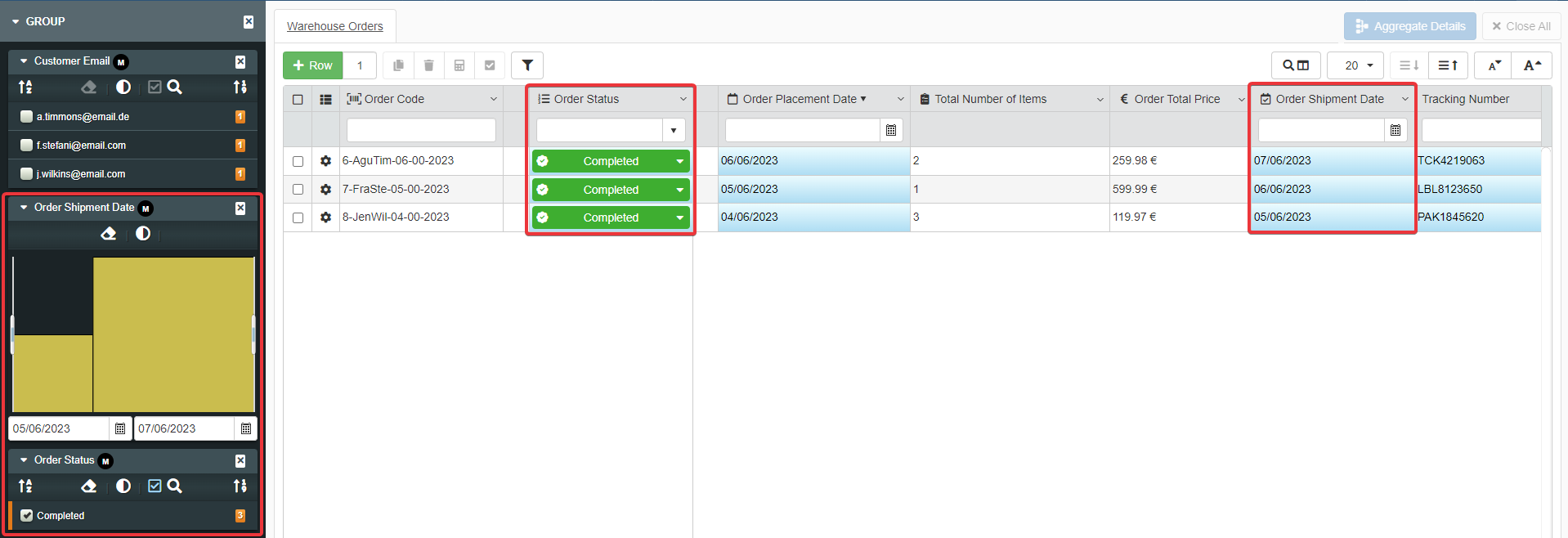This screenshot has height=538, width=1568.
Task: Open gear settings for order 6-AguTim-06-00-2023
Action: (325, 161)
